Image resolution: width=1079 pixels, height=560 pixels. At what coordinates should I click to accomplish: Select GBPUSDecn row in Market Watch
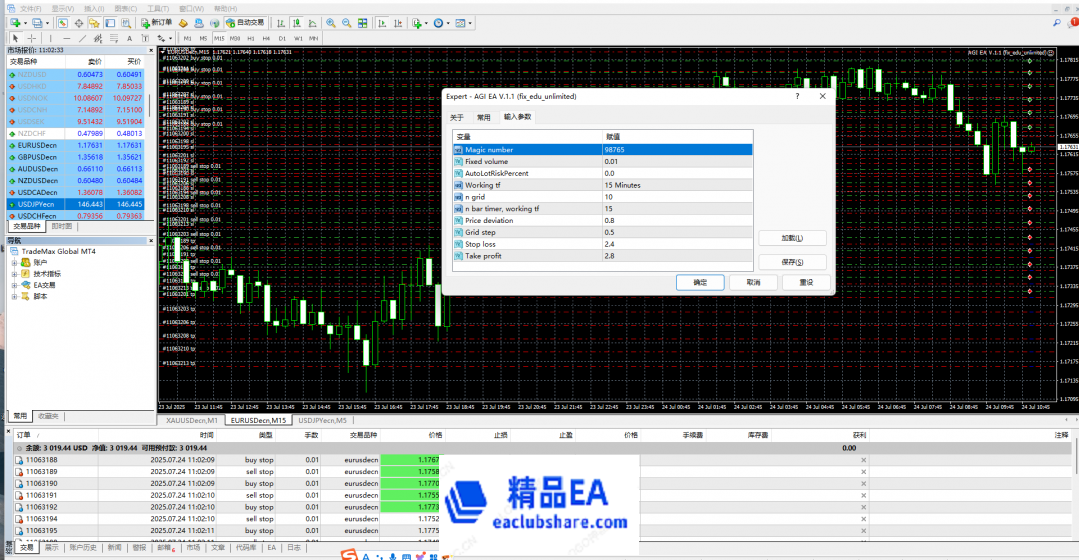tap(76, 157)
